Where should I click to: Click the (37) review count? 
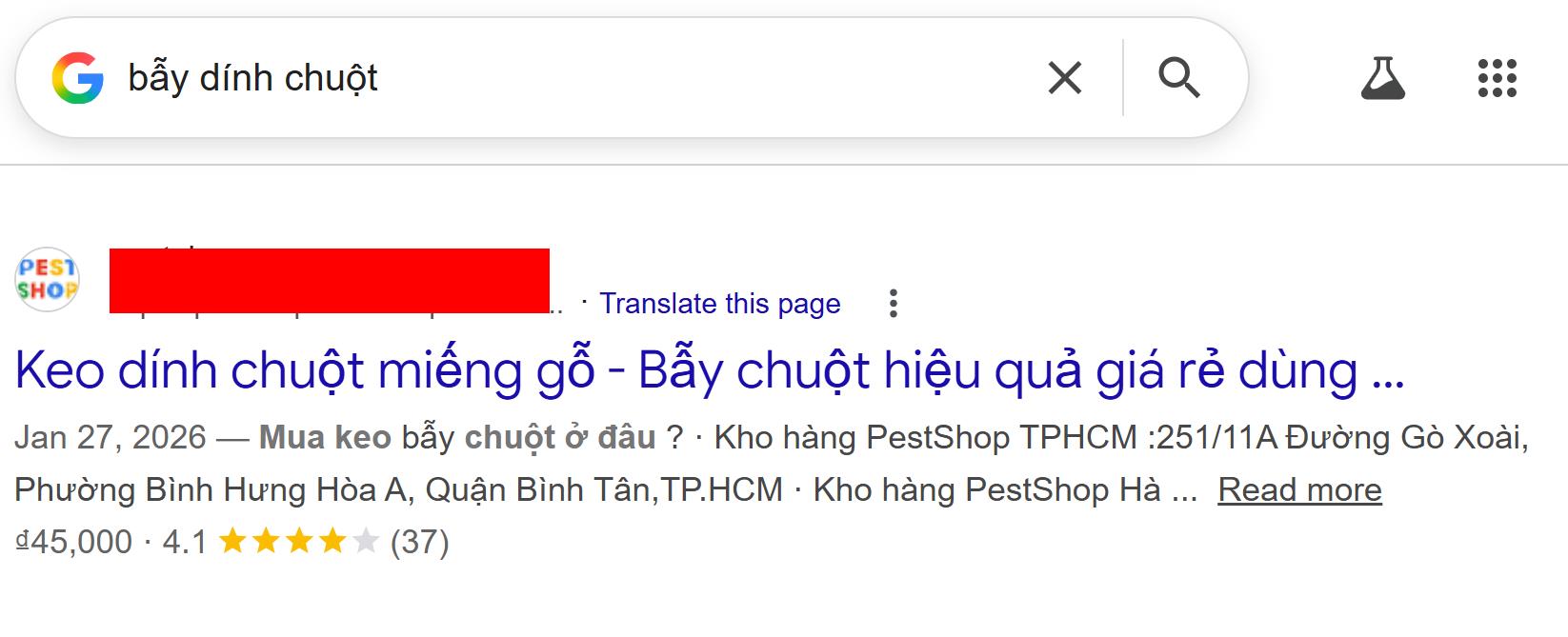[419, 542]
